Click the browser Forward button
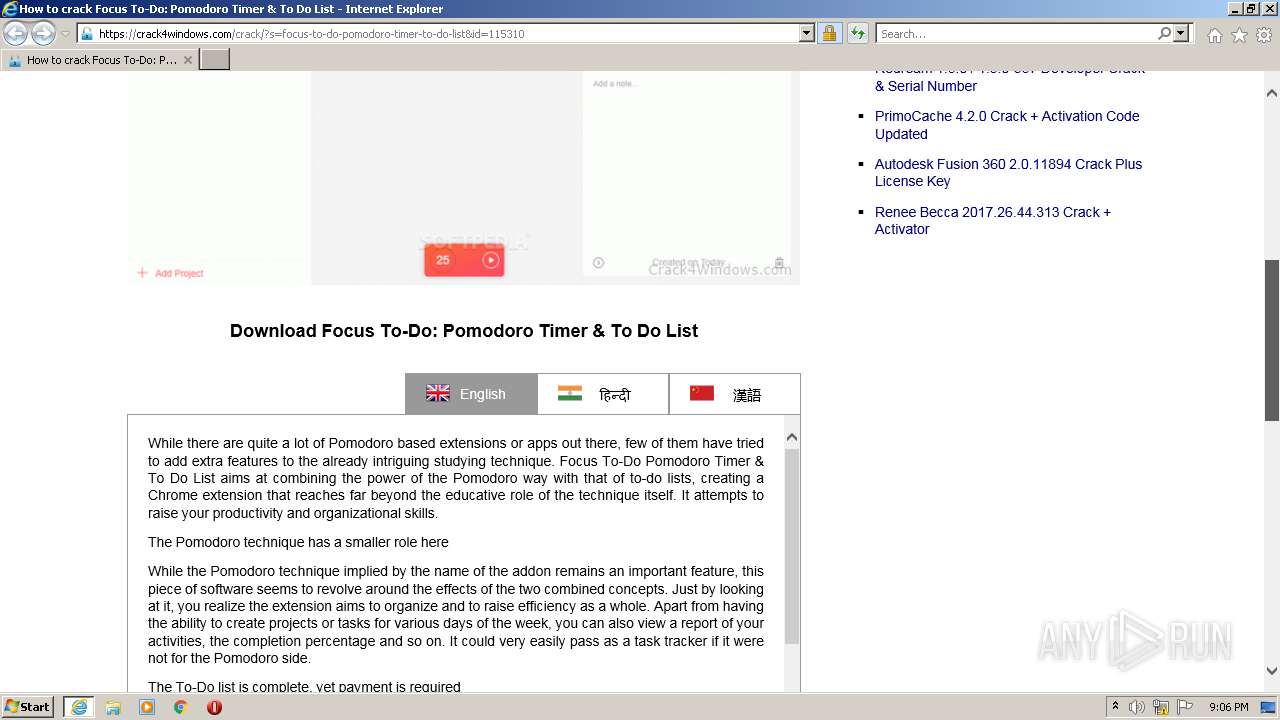1280x720 pixels. pyautogui.click(x=43, y=34)
